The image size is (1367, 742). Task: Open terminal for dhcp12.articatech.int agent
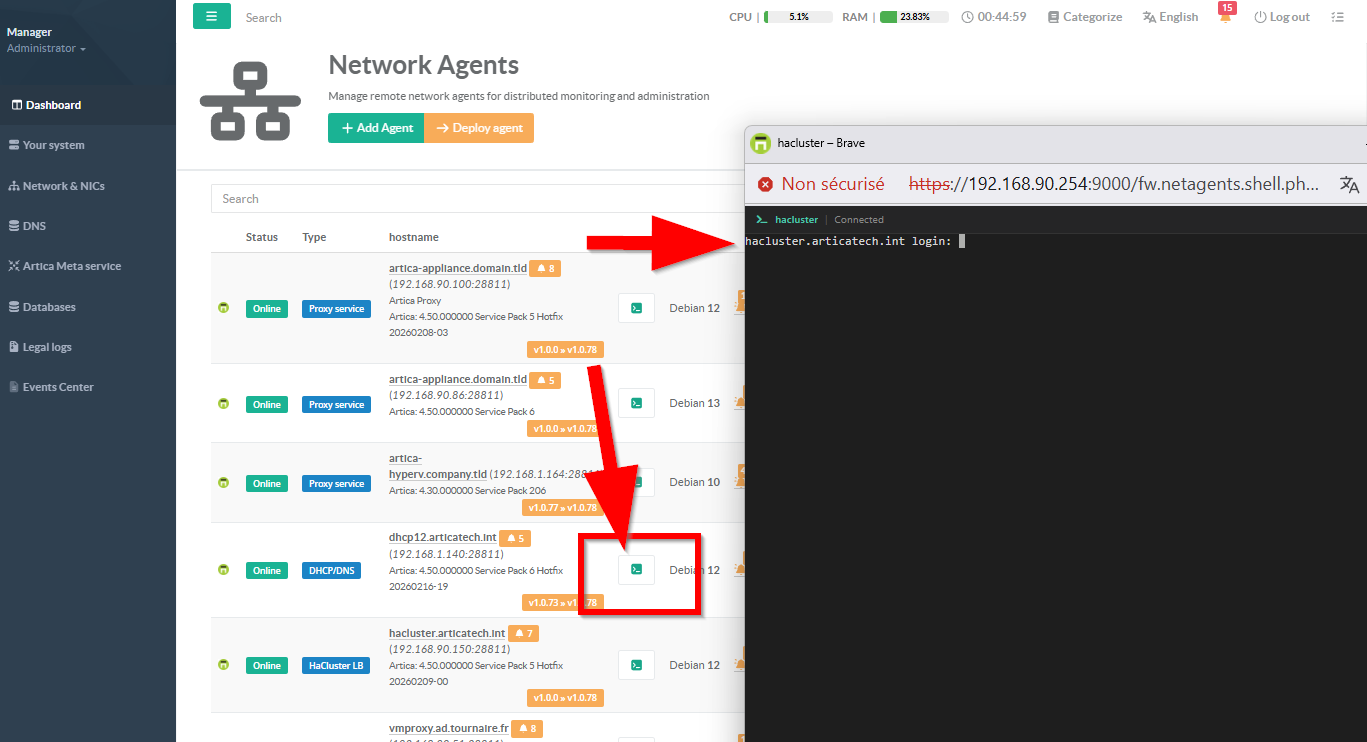point(636,569)
